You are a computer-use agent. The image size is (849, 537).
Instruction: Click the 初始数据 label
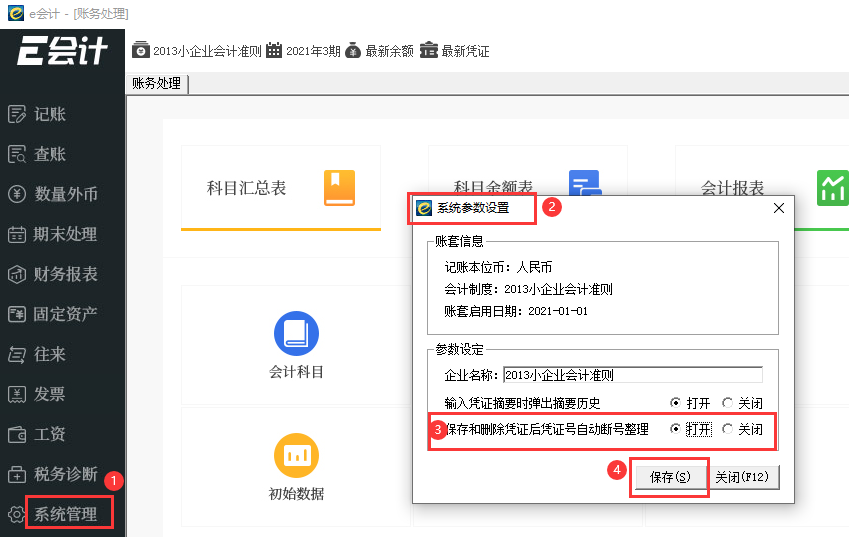click(296, 494)
